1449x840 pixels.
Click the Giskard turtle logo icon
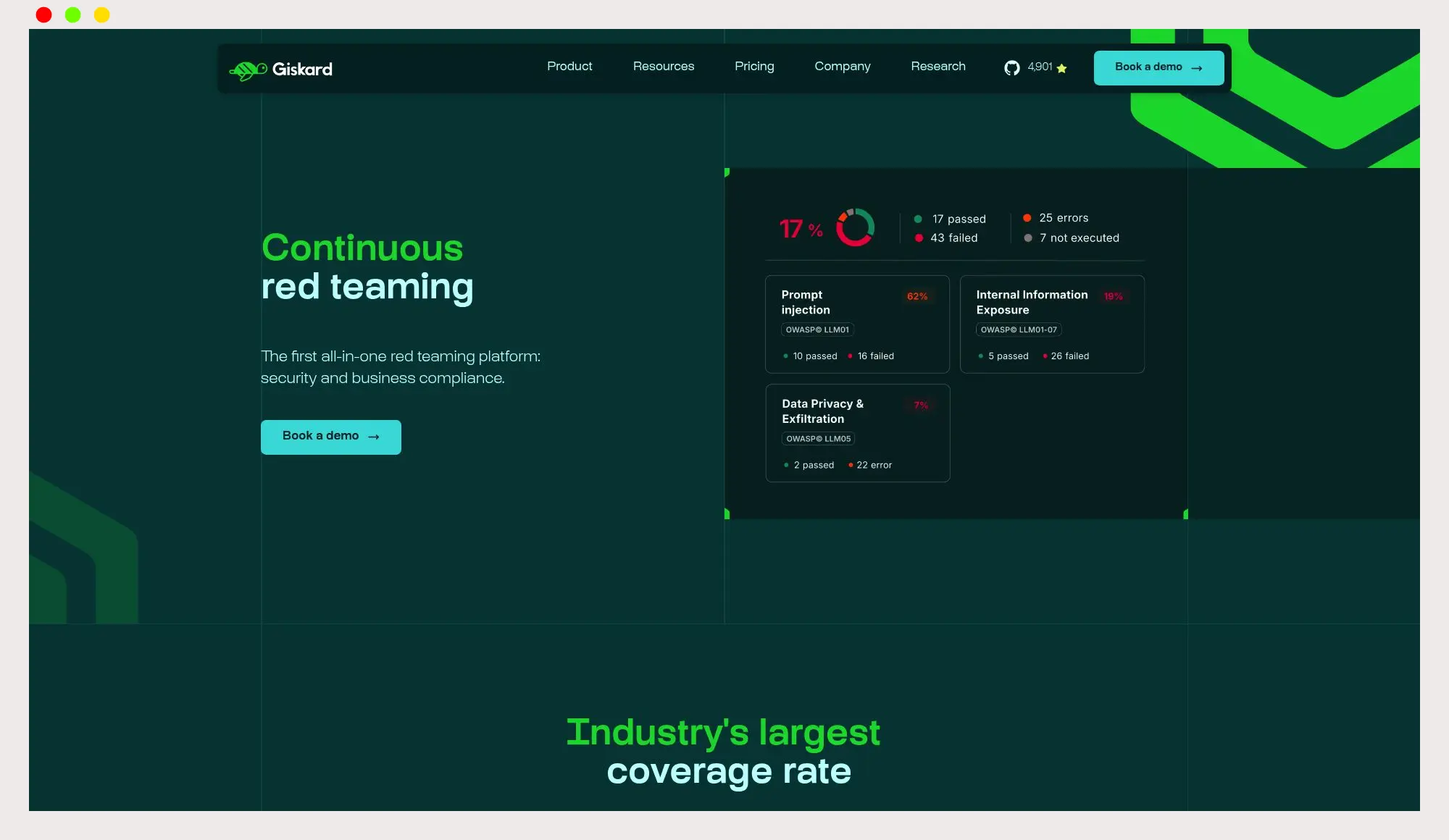point(248,70)
